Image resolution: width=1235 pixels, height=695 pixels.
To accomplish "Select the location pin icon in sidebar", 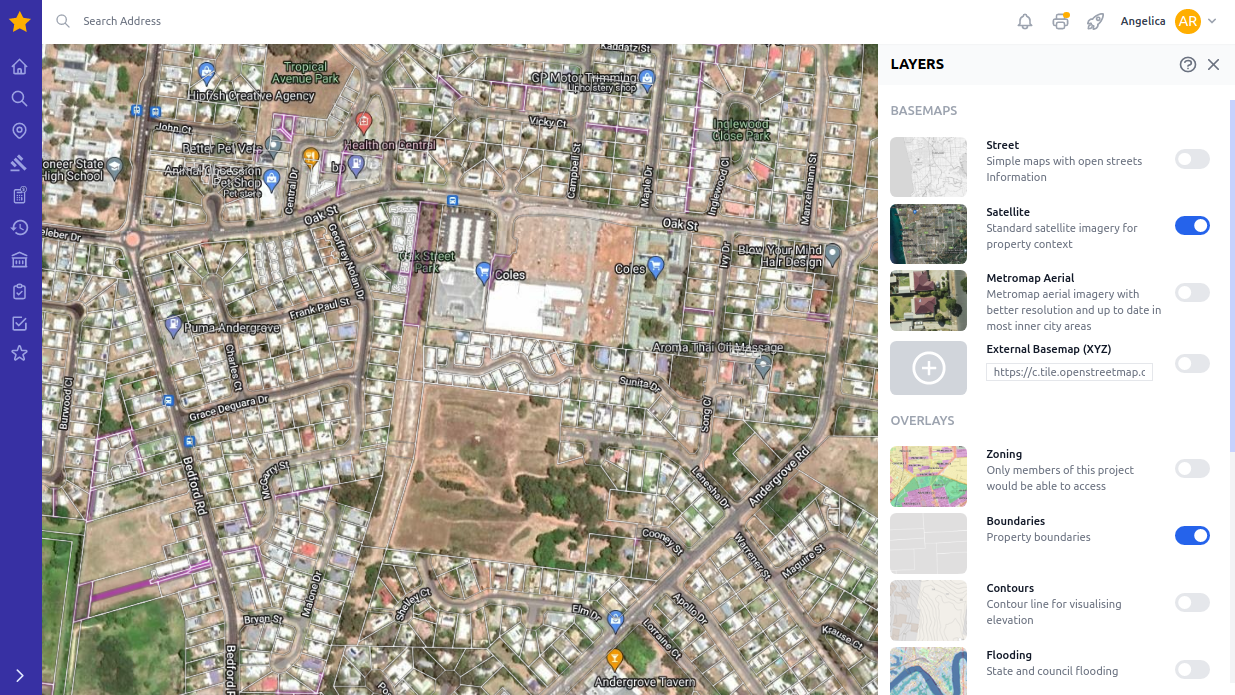I will (19, 131).
